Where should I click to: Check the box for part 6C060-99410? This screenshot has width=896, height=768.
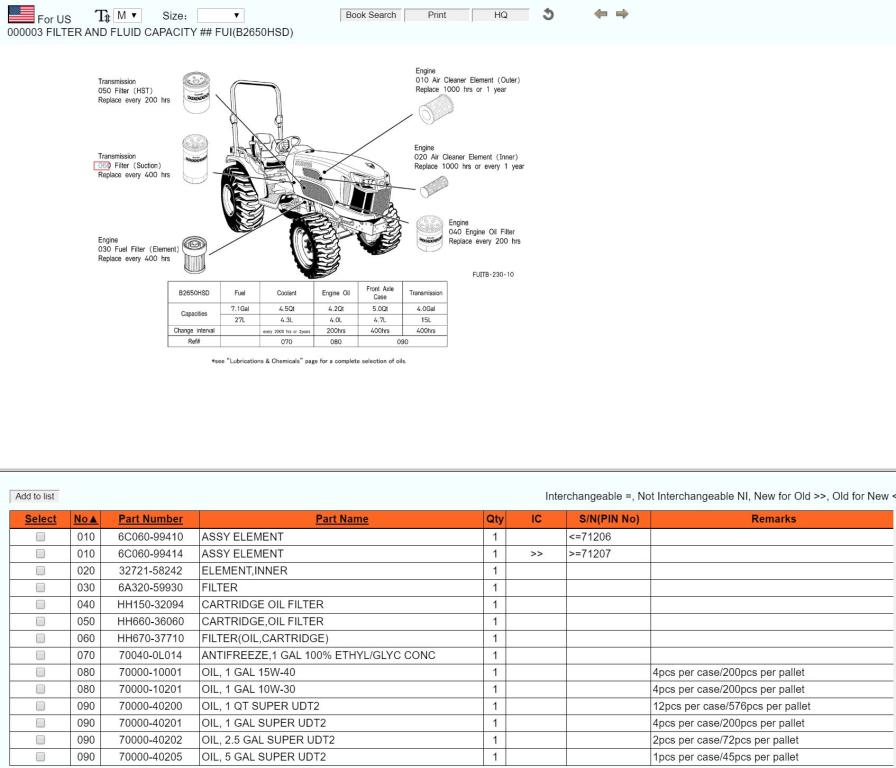pos(41,537)
